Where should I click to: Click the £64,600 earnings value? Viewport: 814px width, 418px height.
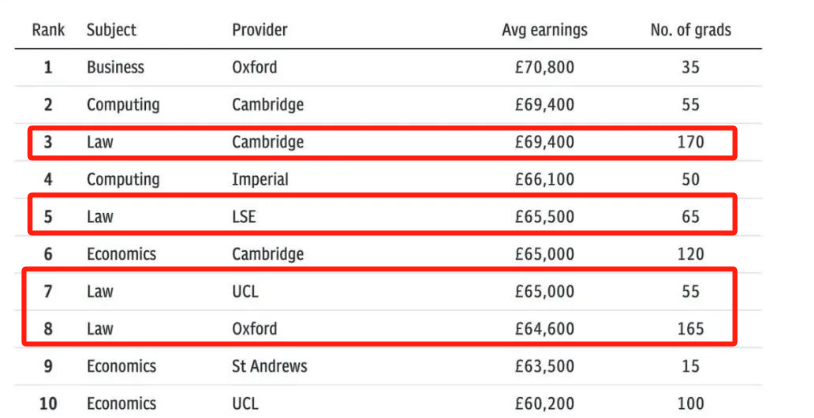tap(545, 329)
